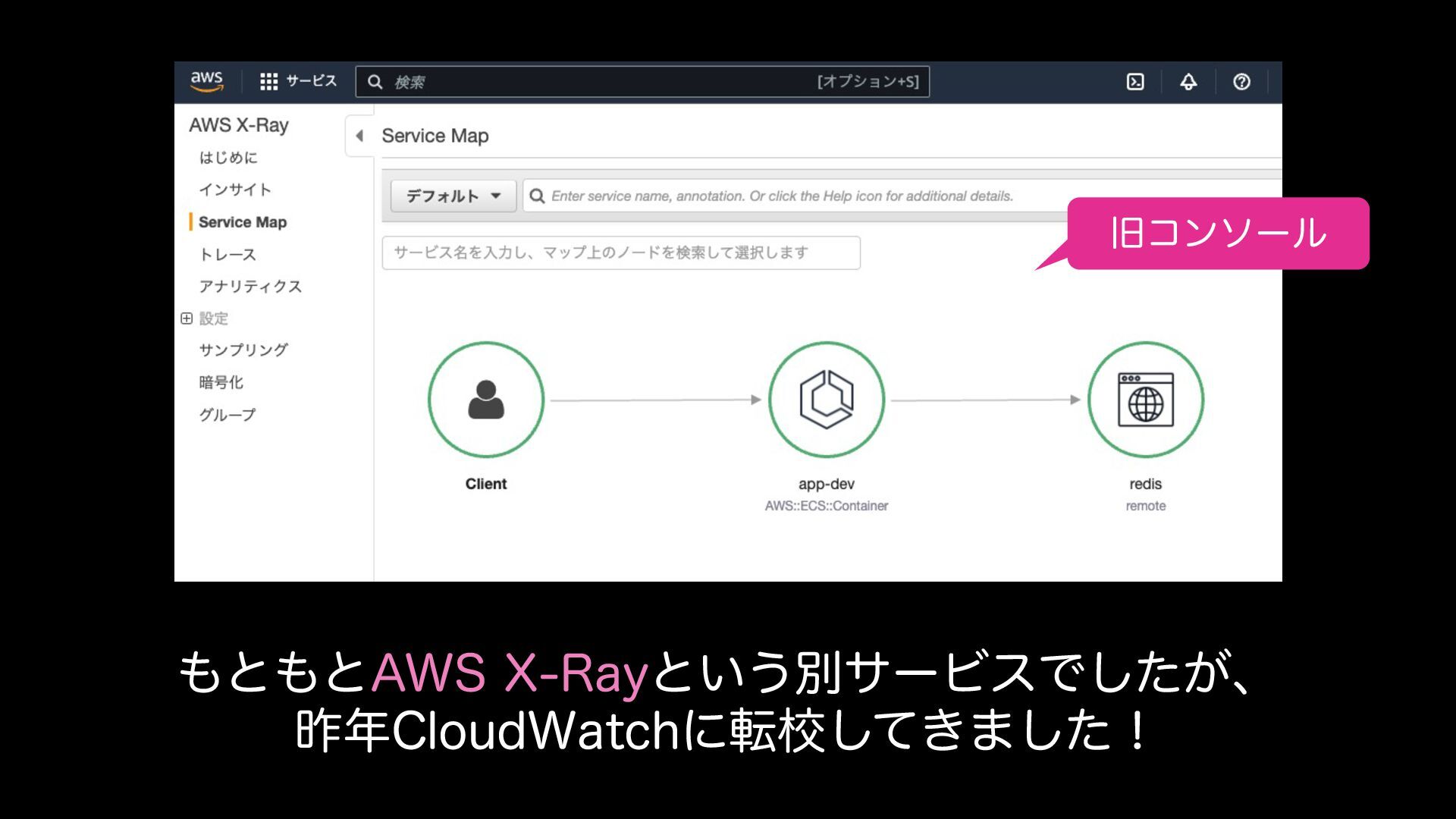Select the Client node icon
The height and width of the screenshot is (819, 1456).
(486, 400)
